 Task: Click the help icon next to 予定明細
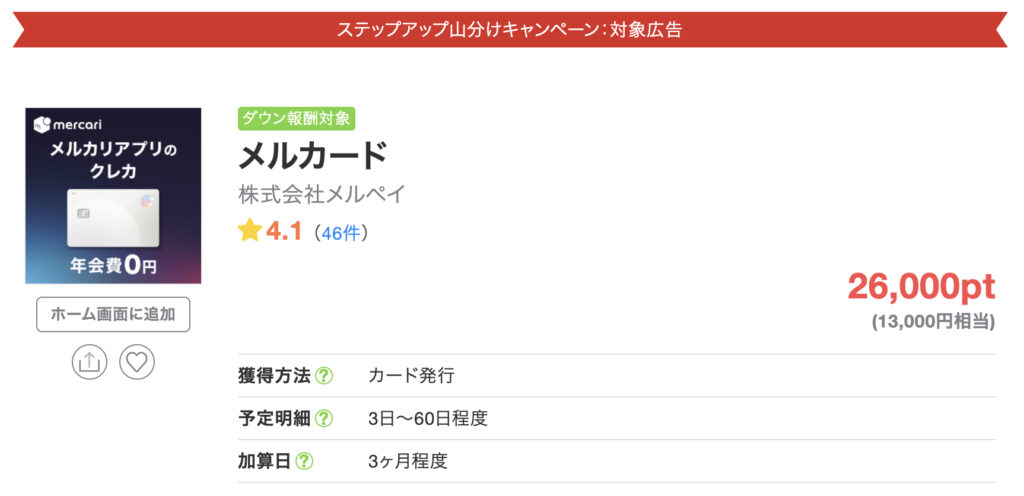(x=324, y=418)
